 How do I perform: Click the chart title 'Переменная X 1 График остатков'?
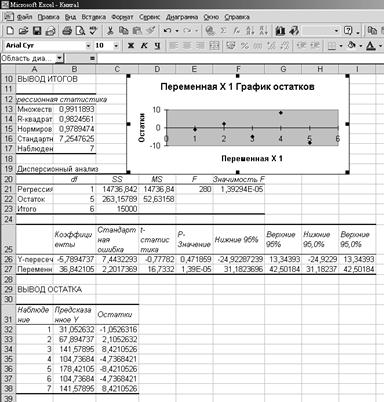[237, 87]
